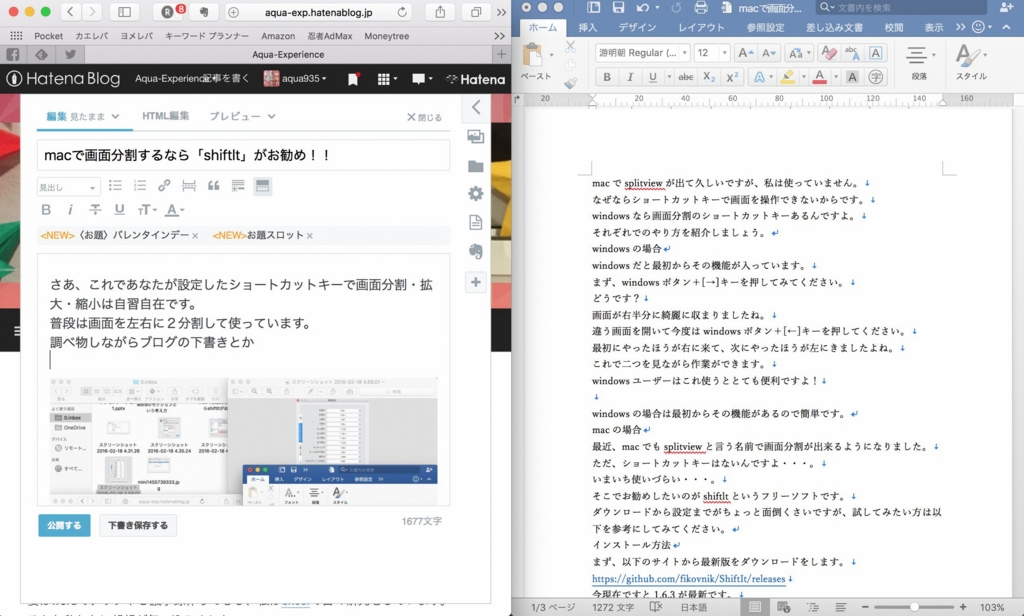Click the red font color A in Word
The width and height of the screenshot is (1024, 616).
pos(820,77)
